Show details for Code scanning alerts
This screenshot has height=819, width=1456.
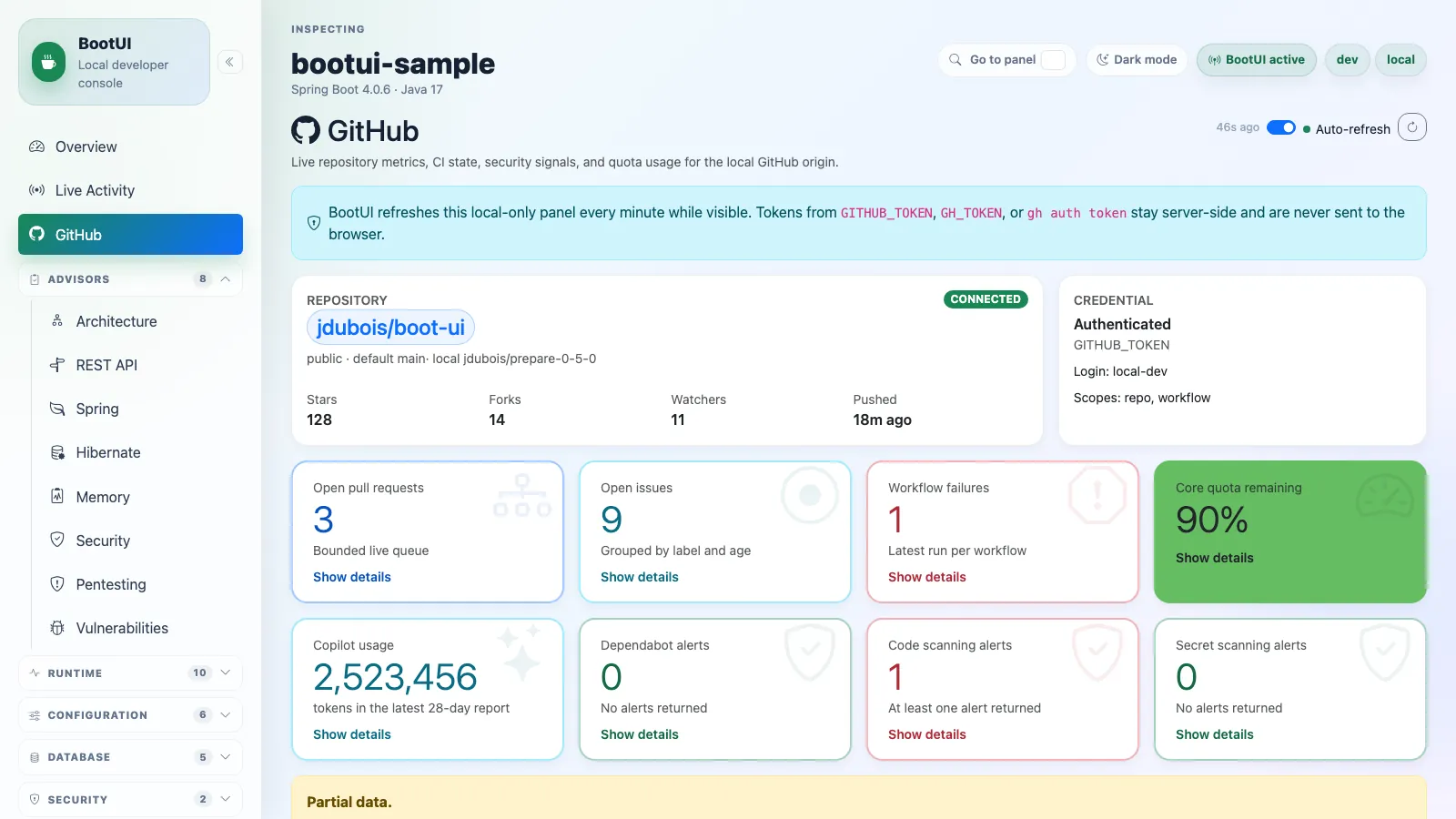(927, 734)
